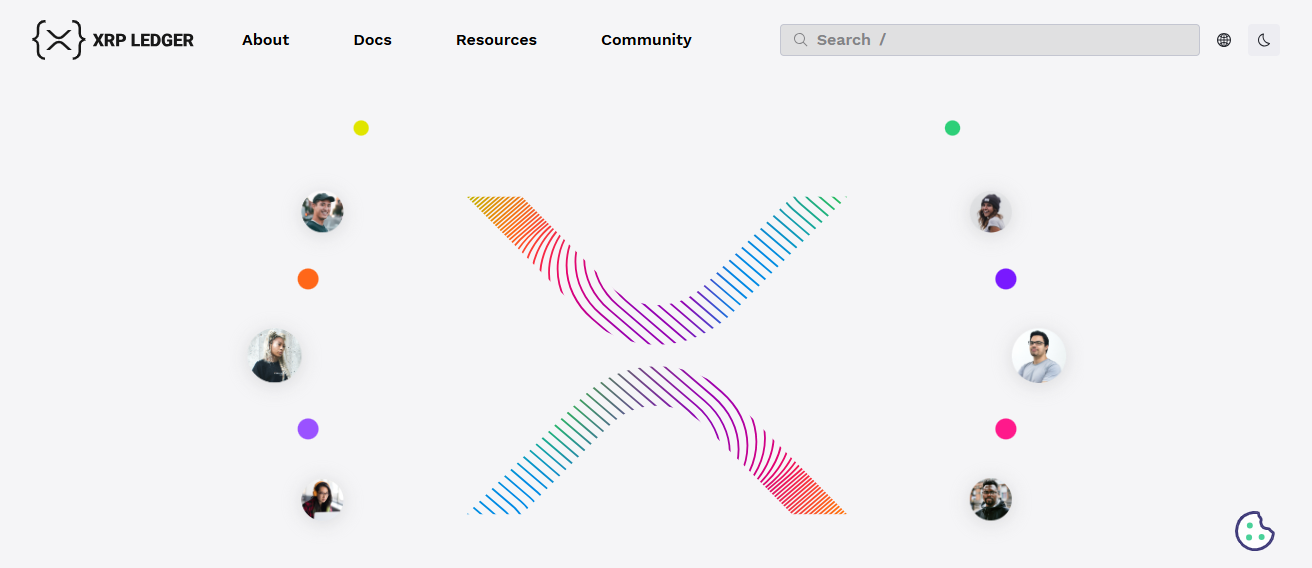Toggle dark mode with the moon icon
This screenshot has height=568, width=1312.
(x=1264, y=40)
